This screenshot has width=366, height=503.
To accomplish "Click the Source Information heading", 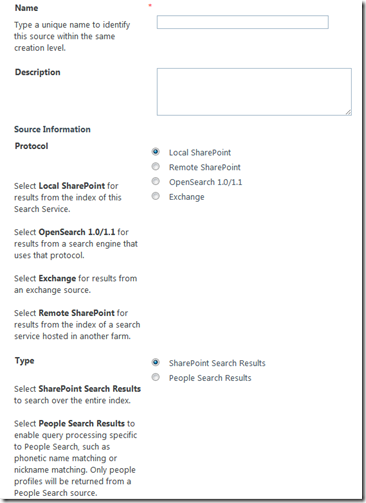I will point(52,129).
